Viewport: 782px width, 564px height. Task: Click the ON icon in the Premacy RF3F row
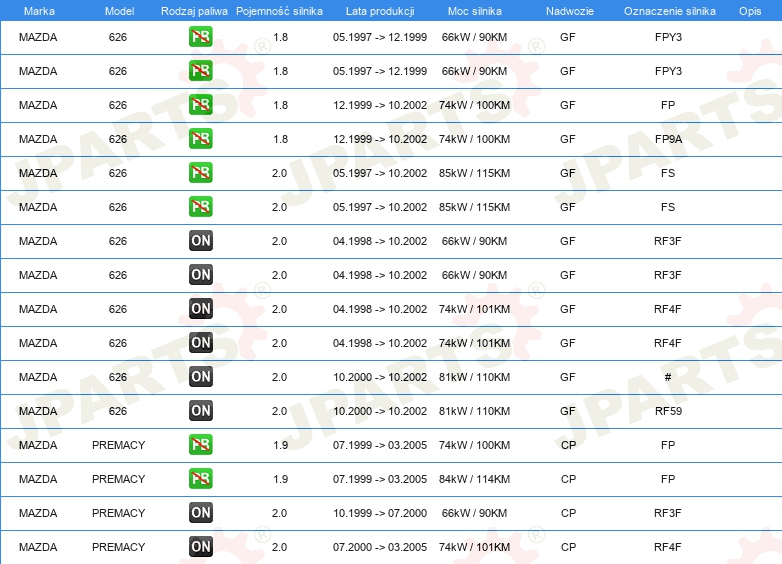200,512
